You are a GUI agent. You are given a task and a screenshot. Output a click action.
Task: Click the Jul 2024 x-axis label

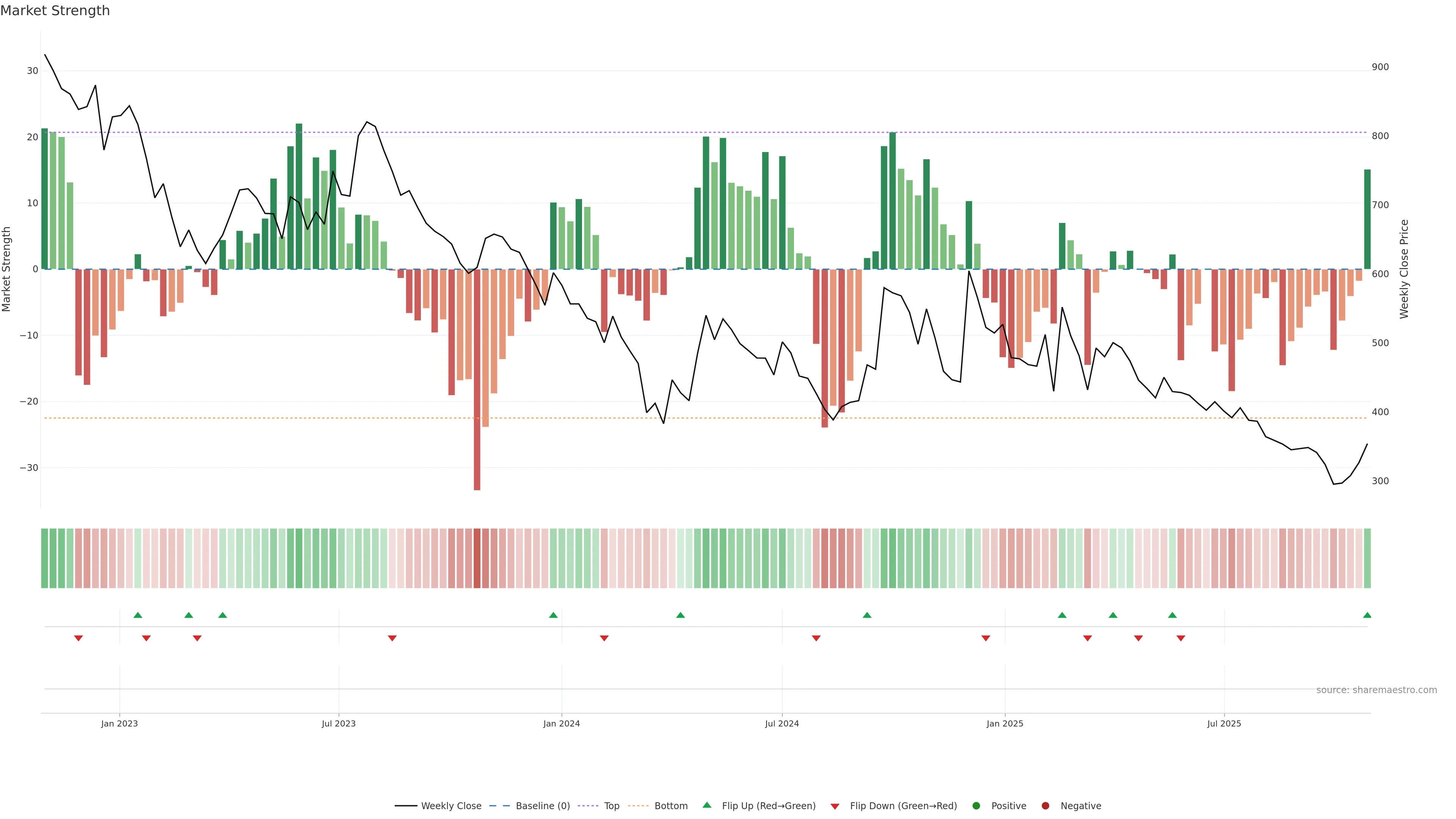pyautogui.click(x=782, y=723)
